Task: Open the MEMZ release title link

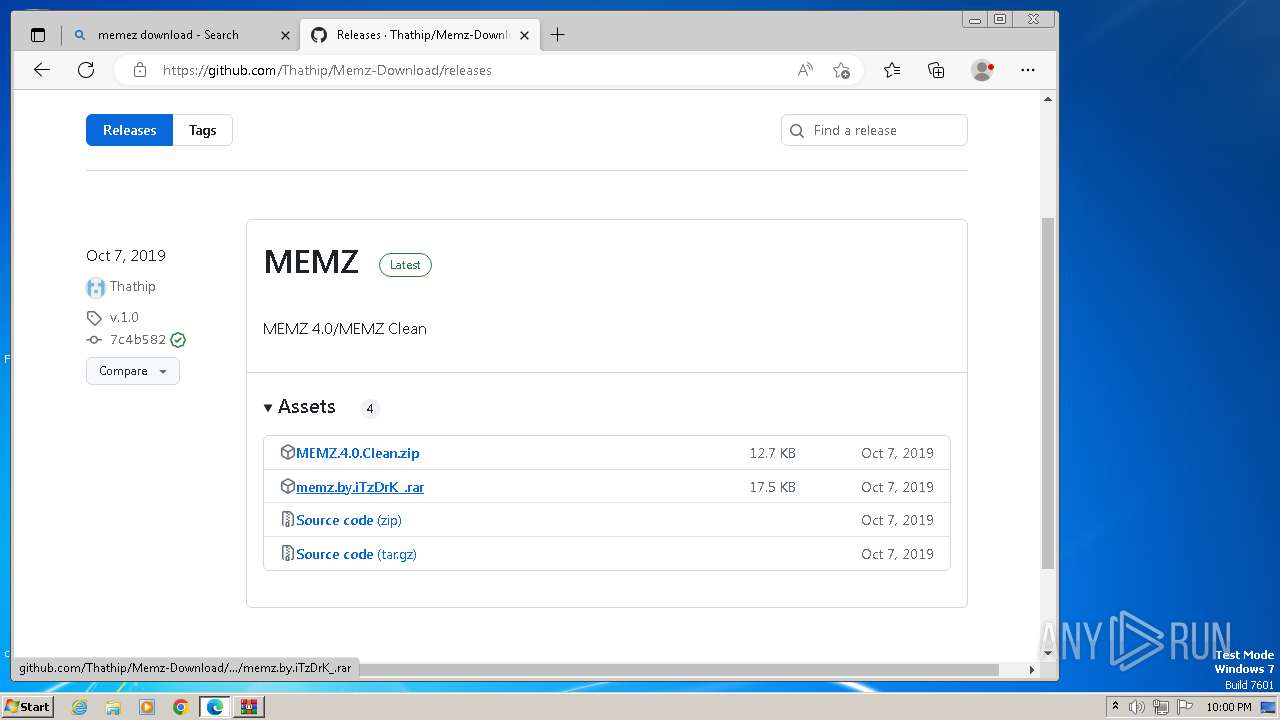Action: click(x=311, y=262)
